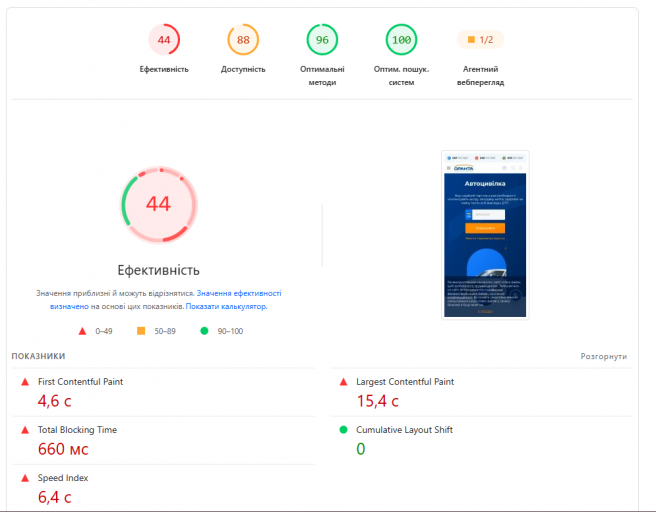Click the green dot beside Cumulative Layout Shift
The image size is (656, 512).
pos(343,430)
